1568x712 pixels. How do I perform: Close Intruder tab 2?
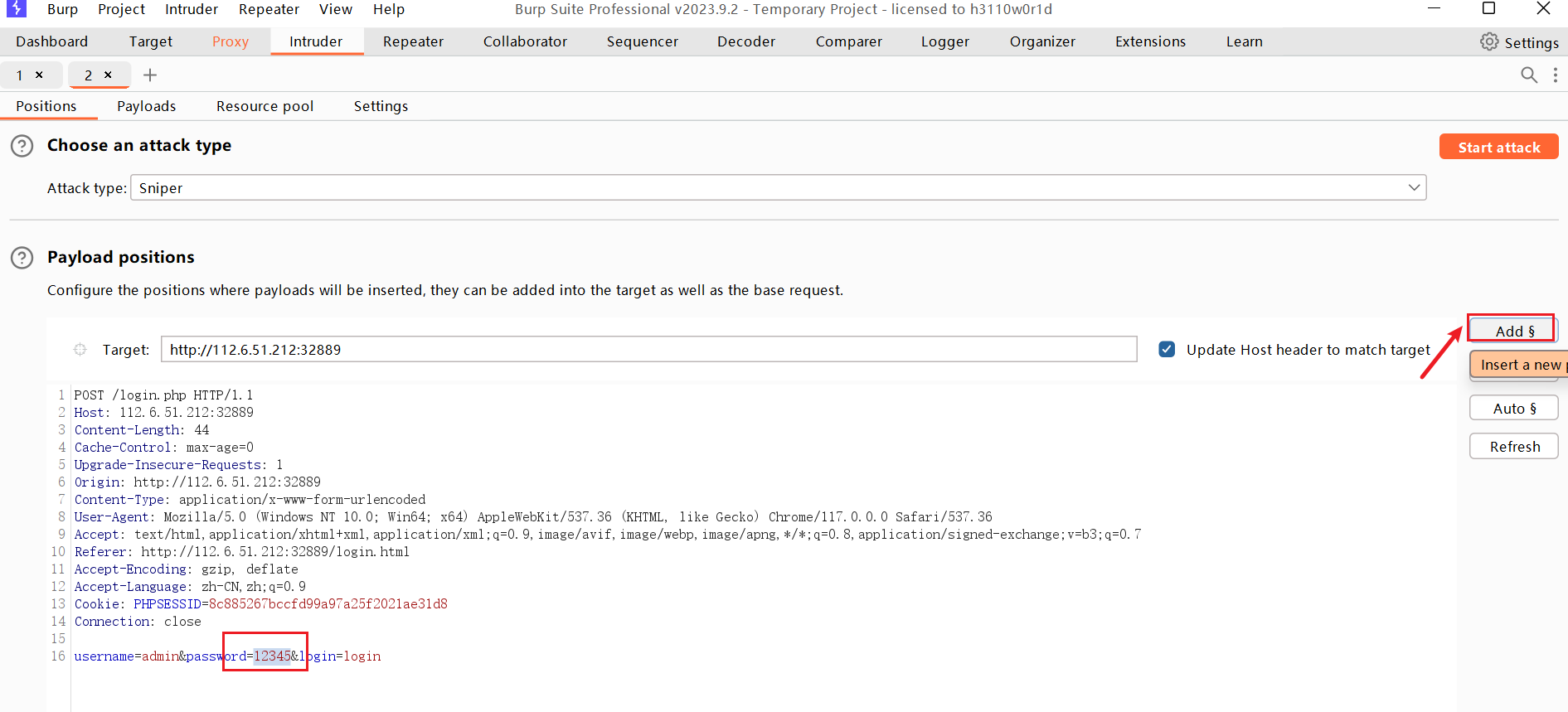pos(108,75)
